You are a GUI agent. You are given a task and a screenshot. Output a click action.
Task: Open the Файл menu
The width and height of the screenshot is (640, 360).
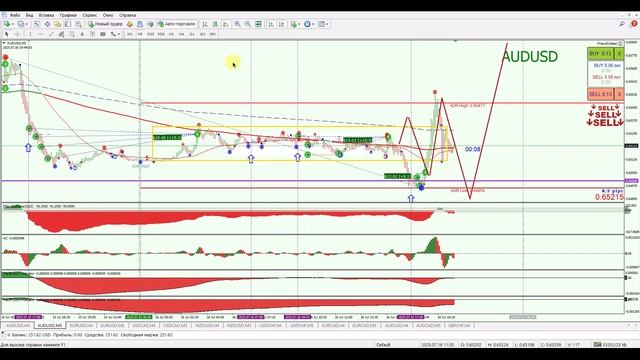pos(15,15)
